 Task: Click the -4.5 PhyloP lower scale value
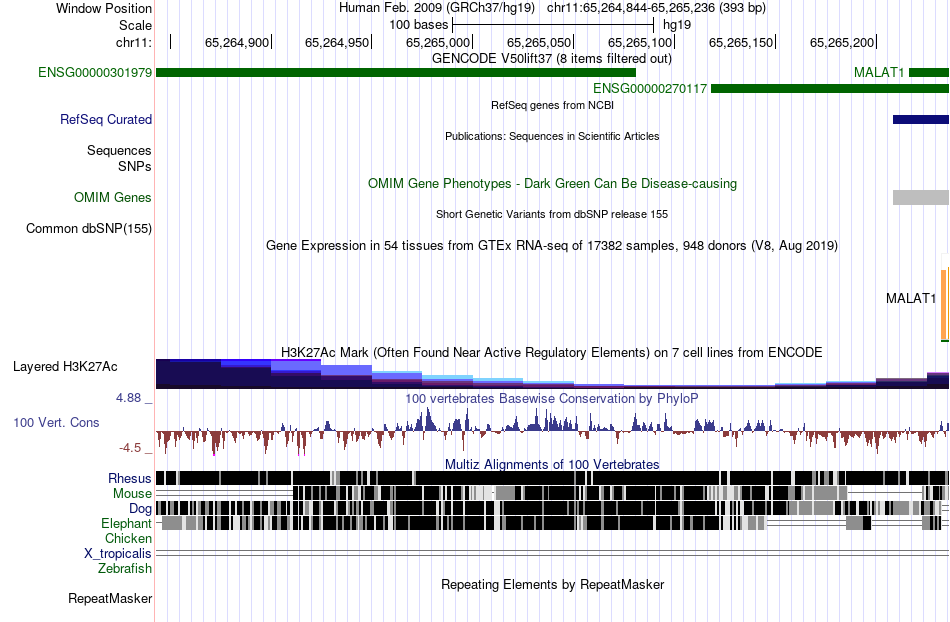tap(130, 448)
